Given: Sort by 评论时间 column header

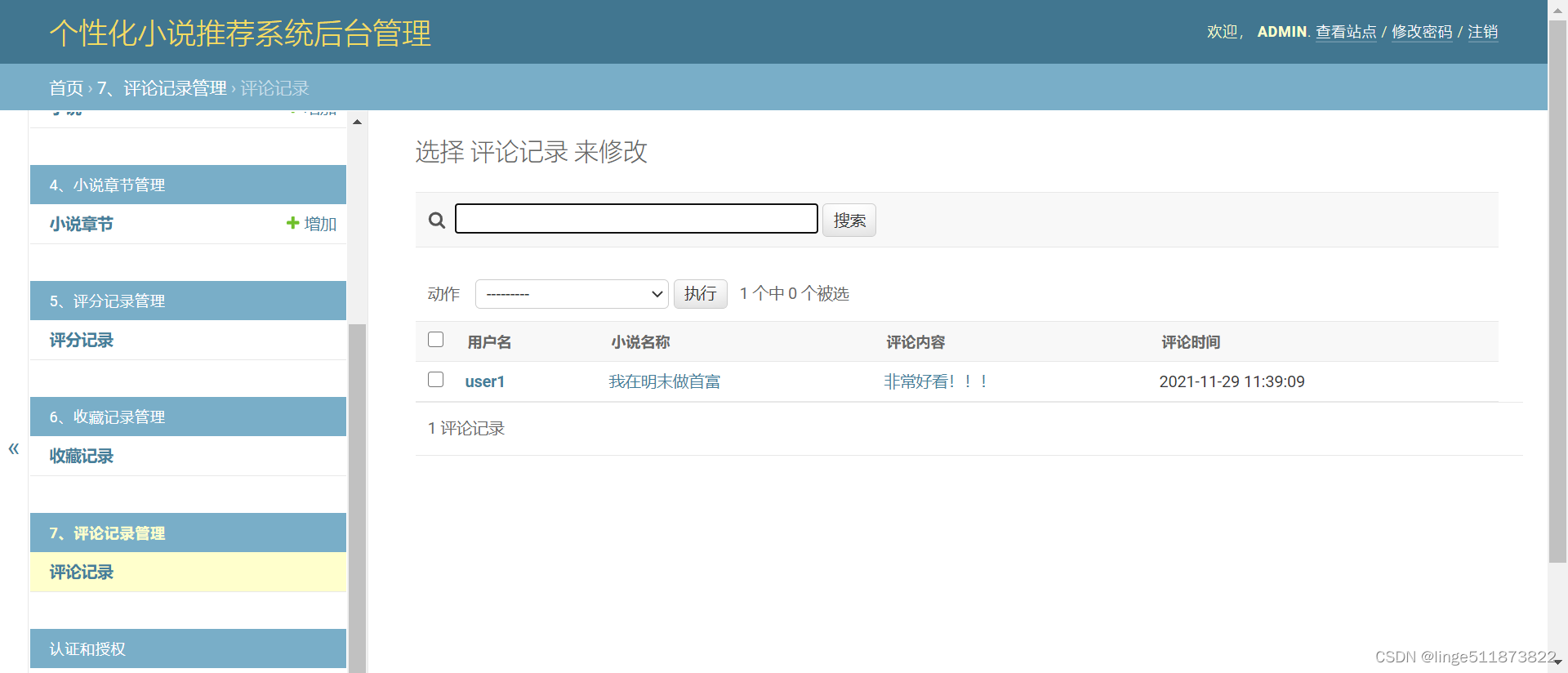Looking at the screenshot, I should [x=1191, y=342].
